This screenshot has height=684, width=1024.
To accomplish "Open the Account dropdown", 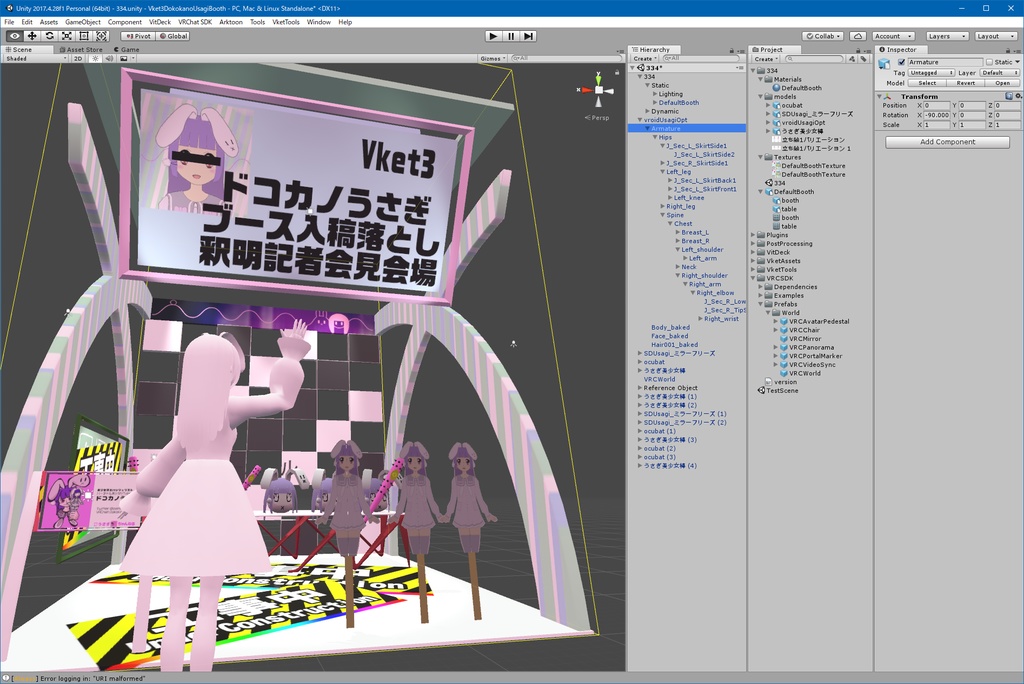I will (893, 36).
